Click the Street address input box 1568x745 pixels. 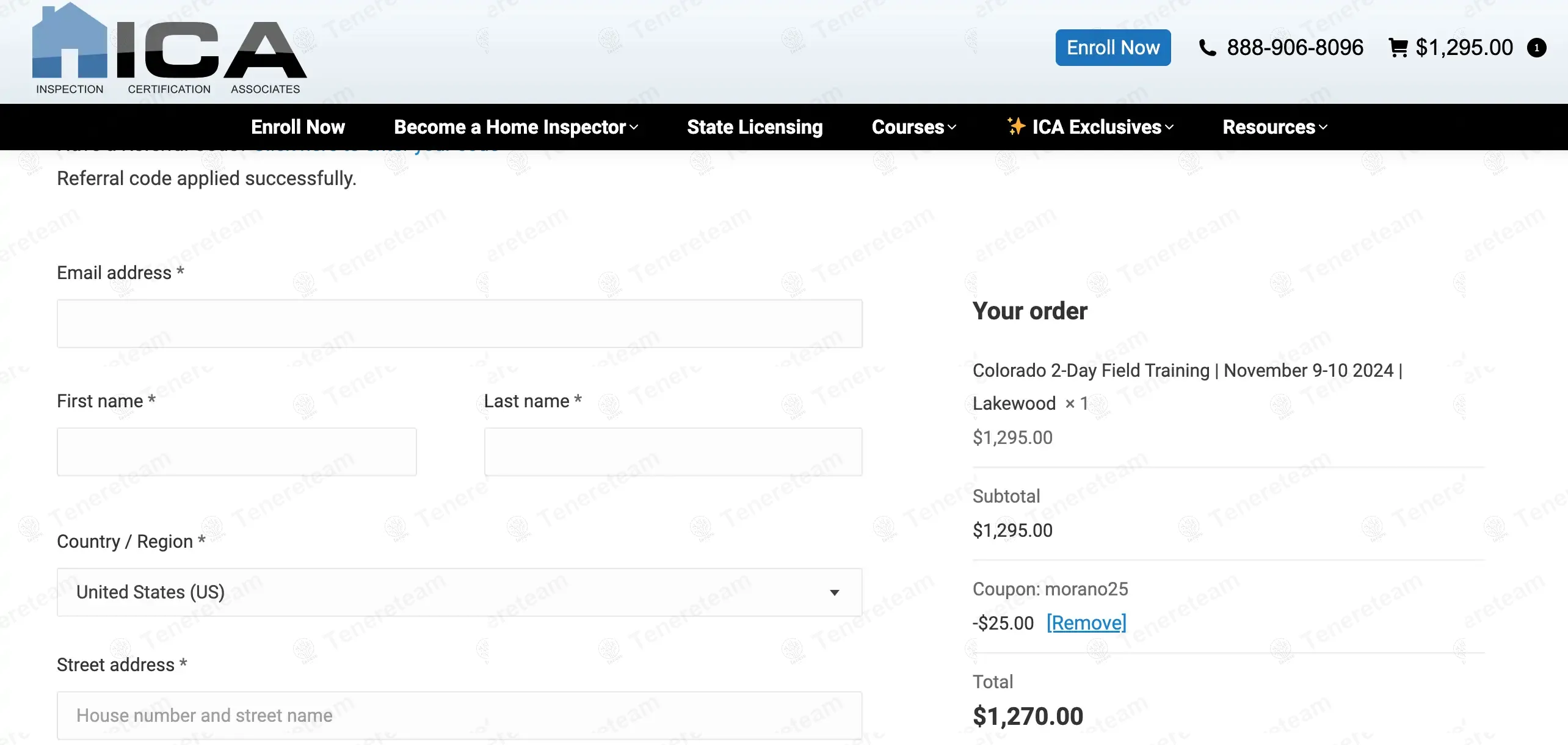pos(459,715)
